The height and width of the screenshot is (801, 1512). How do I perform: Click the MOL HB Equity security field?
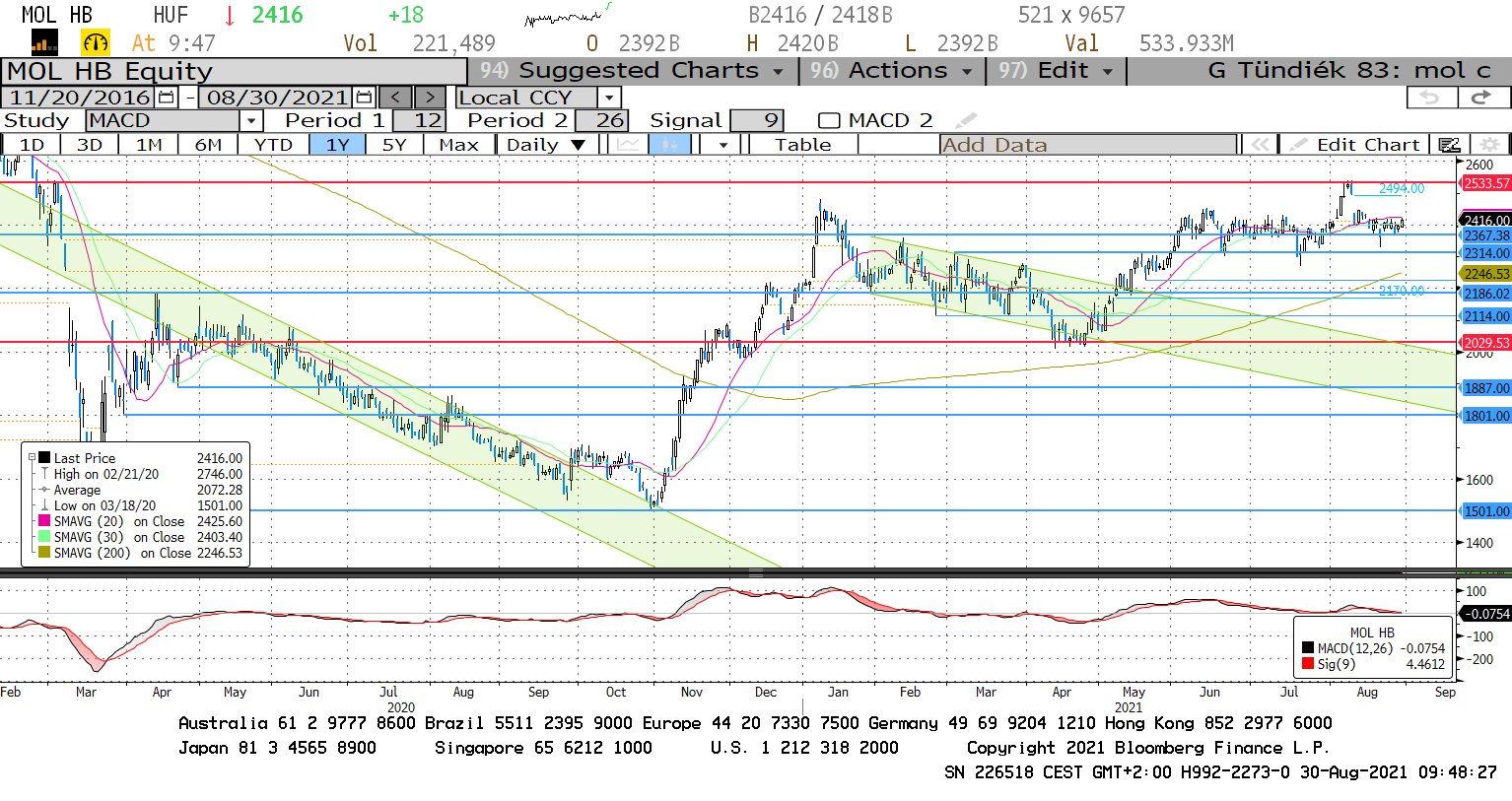234,71
